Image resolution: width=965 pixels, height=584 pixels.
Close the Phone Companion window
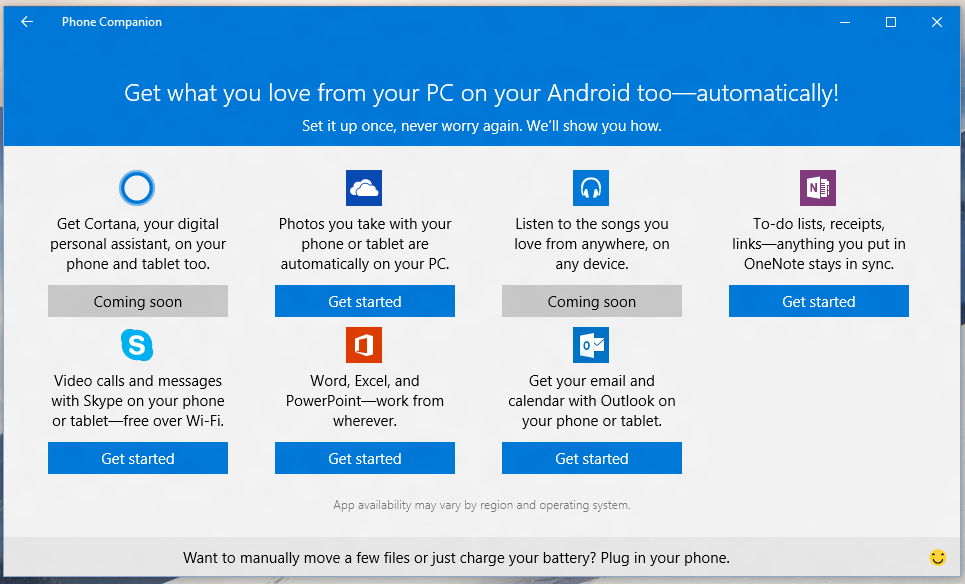[x=937, y=22]
